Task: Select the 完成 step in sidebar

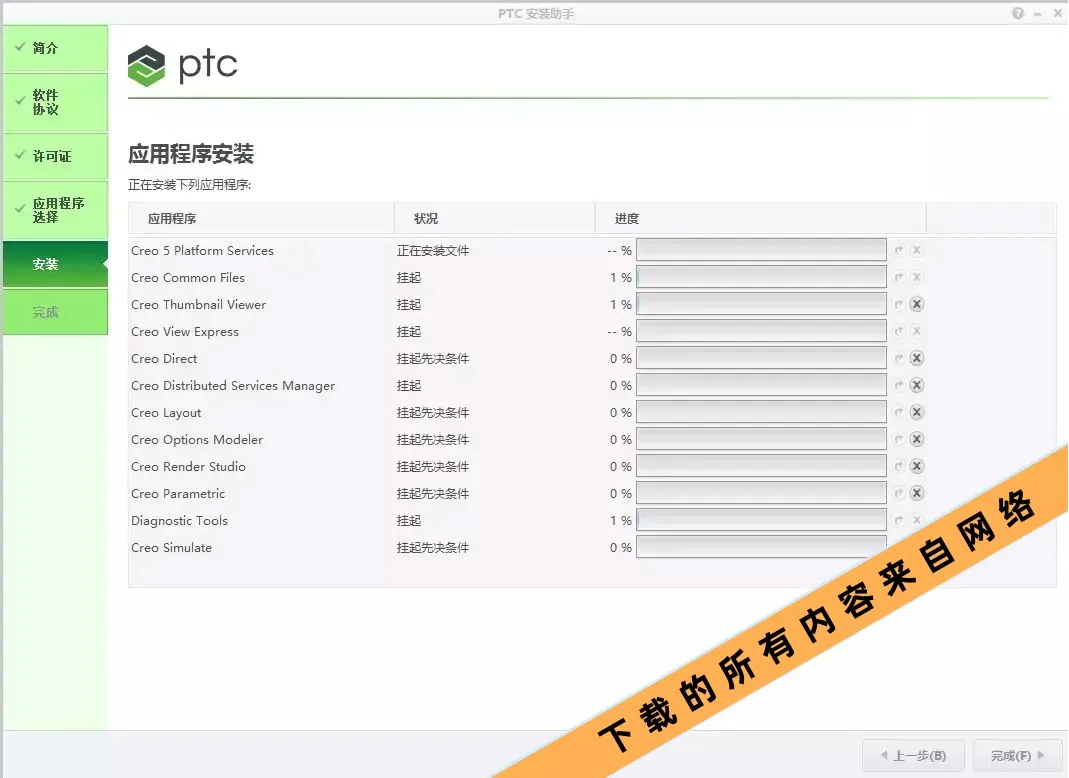Action: (x=55, y=312)
